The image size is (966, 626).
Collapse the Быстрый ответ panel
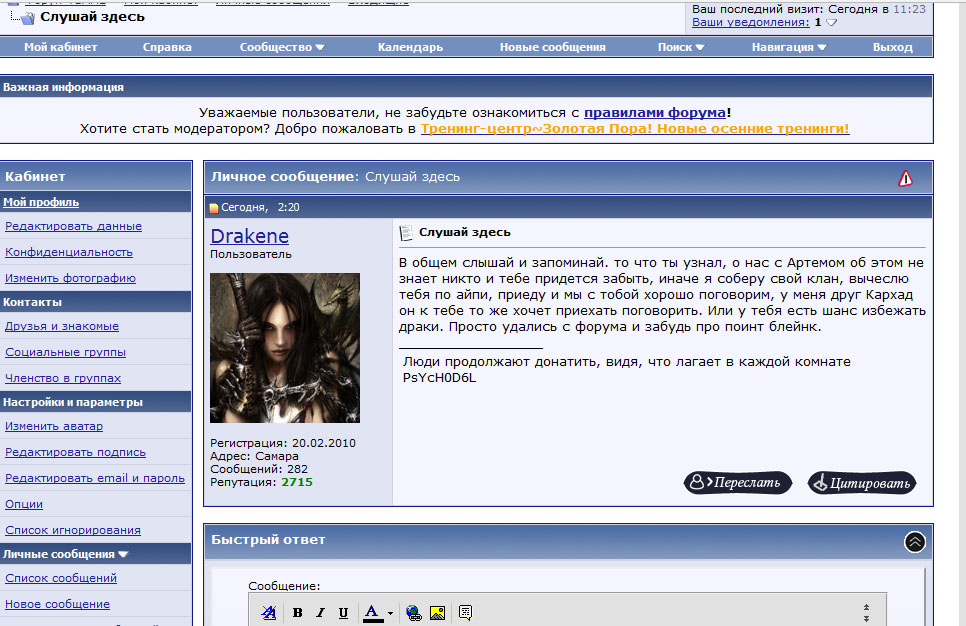914,541
